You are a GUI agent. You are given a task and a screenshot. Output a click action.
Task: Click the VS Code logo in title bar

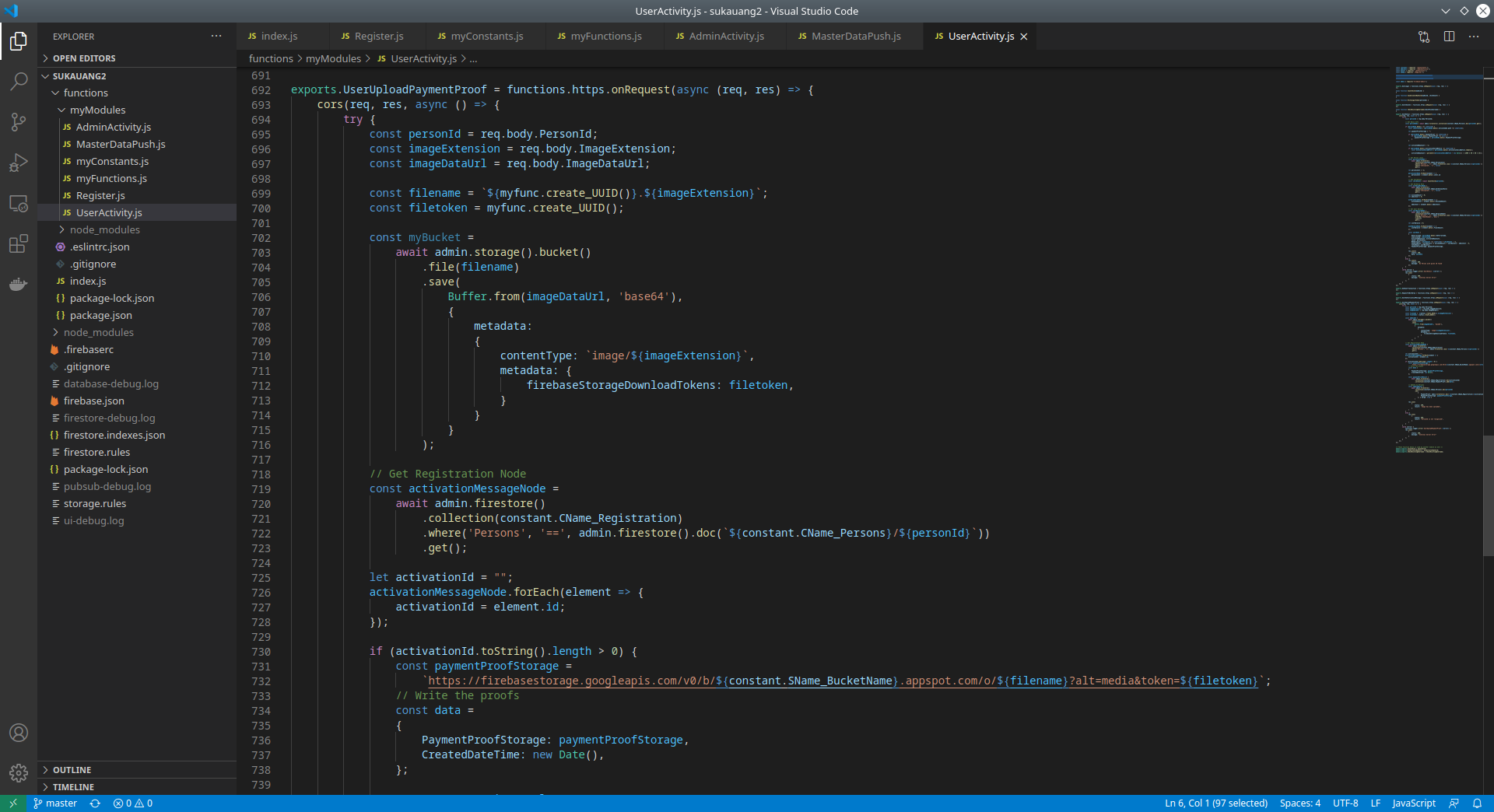12,11
